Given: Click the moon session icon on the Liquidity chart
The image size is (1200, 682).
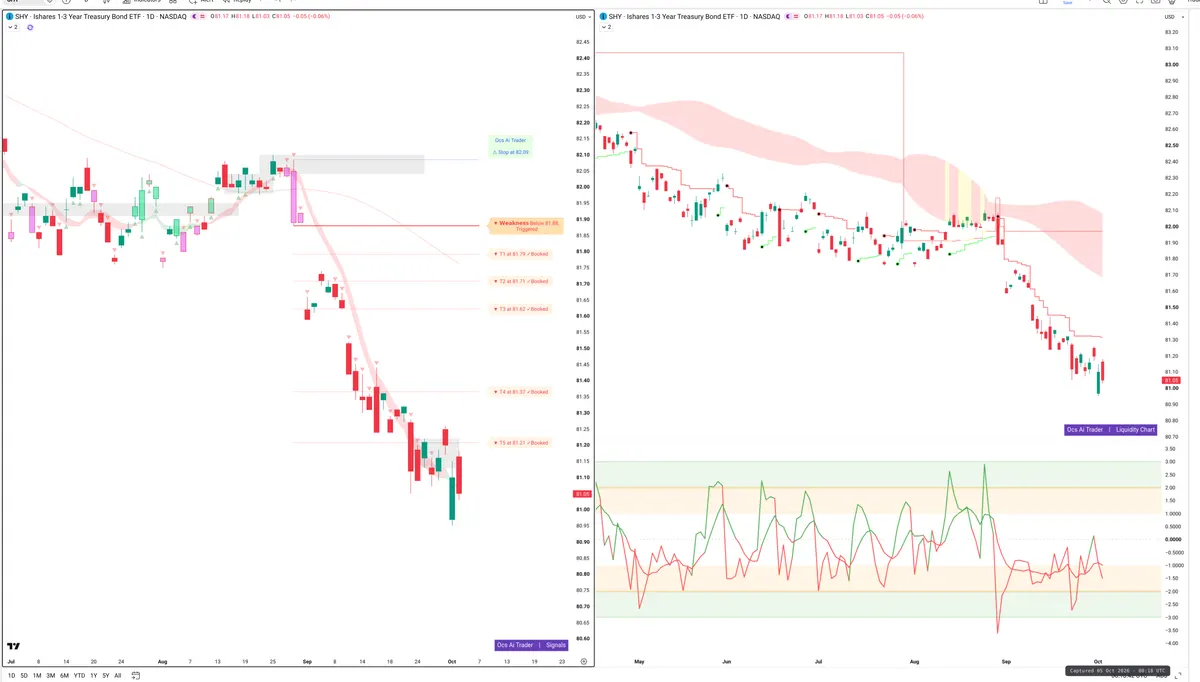Looking at the screenshot, I should click(790, 17).
